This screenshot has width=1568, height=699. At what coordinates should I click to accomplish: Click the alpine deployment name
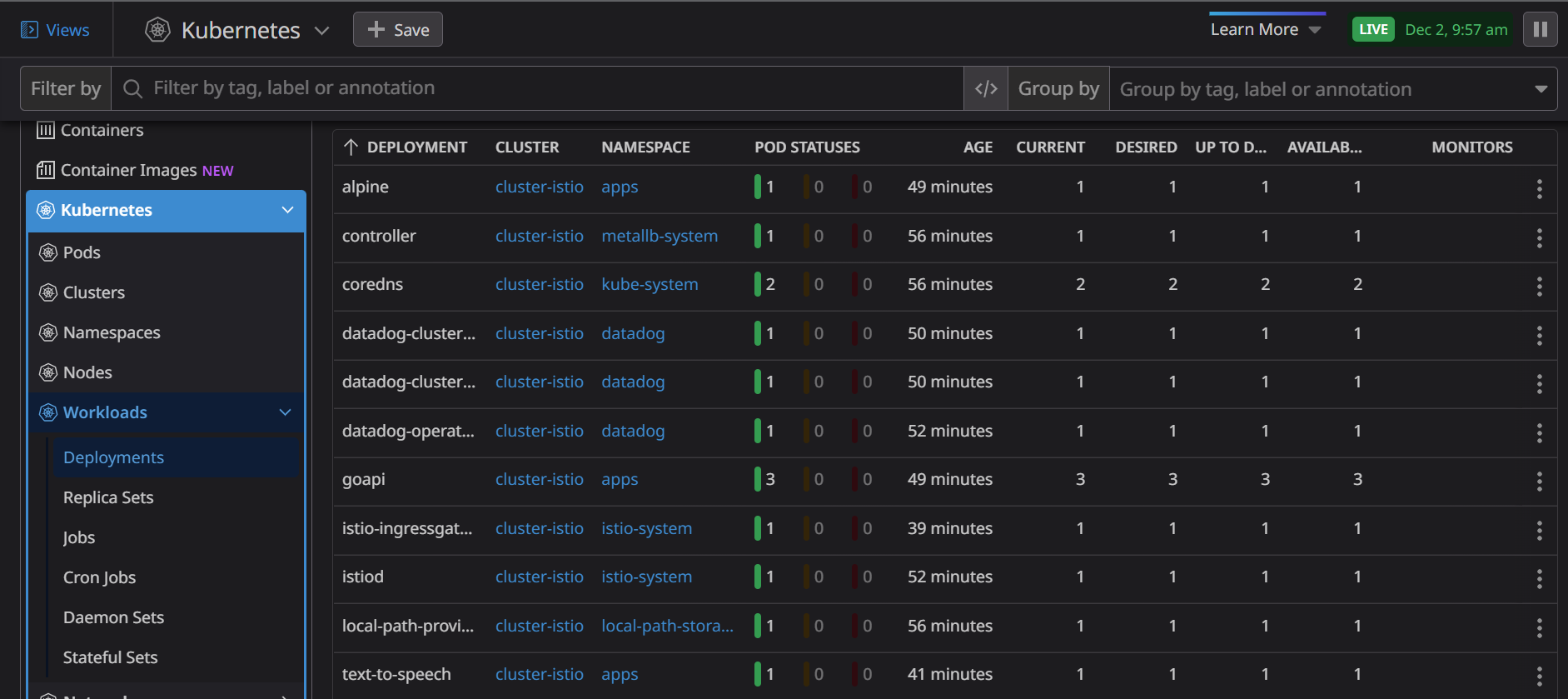point(366,187)
